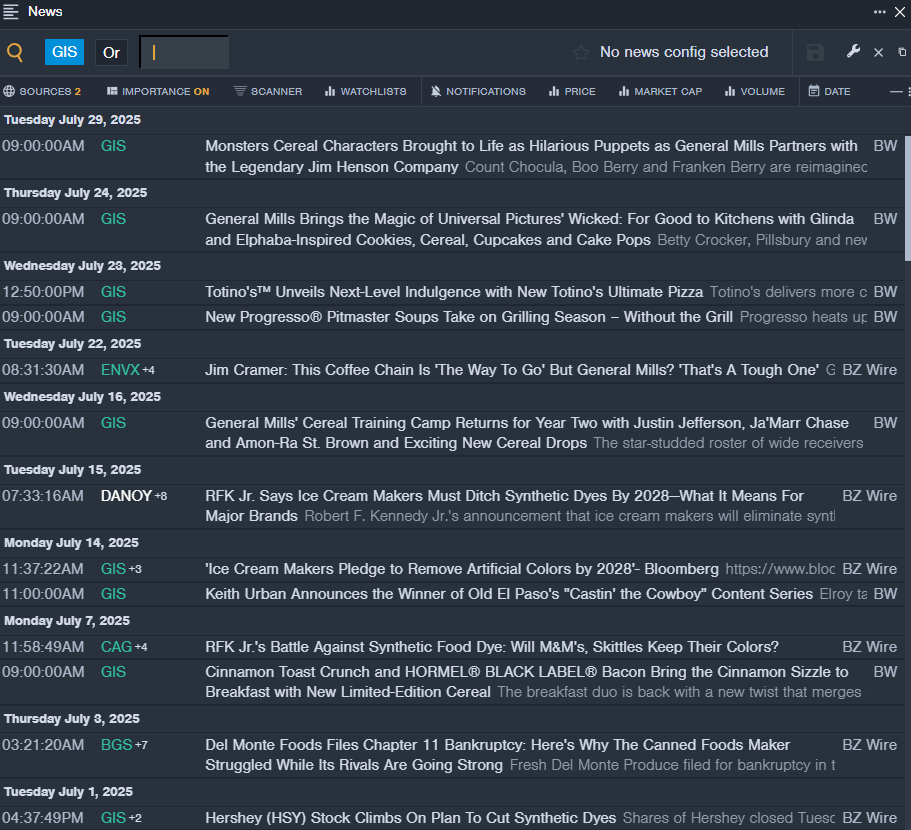Click the pop-out window icon
911x830 pixels.
902,52
